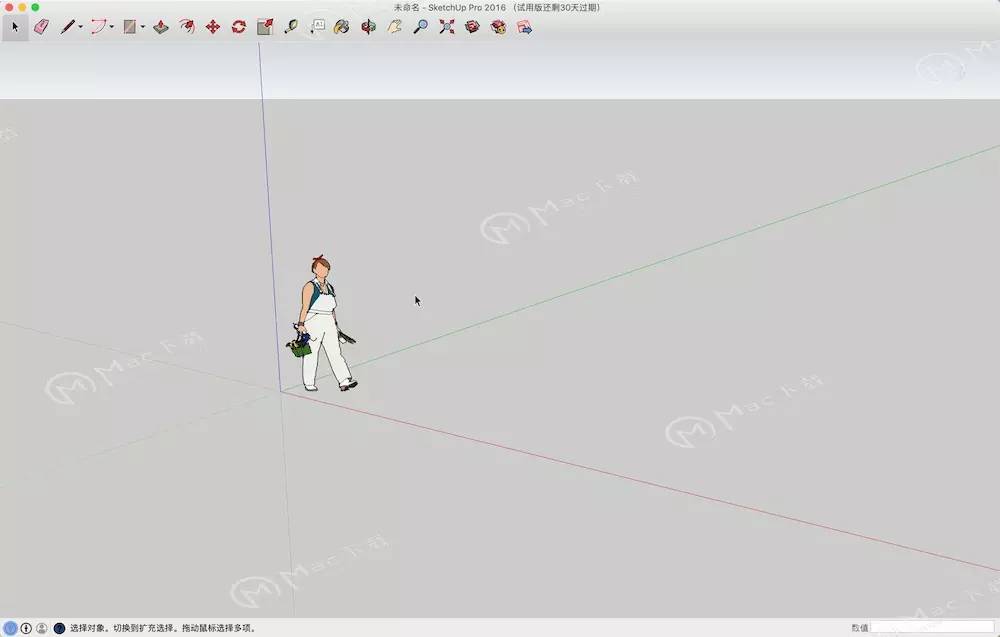Pick the Scale tool
This screenshot has width=1000, height=637.
[265, 27]
